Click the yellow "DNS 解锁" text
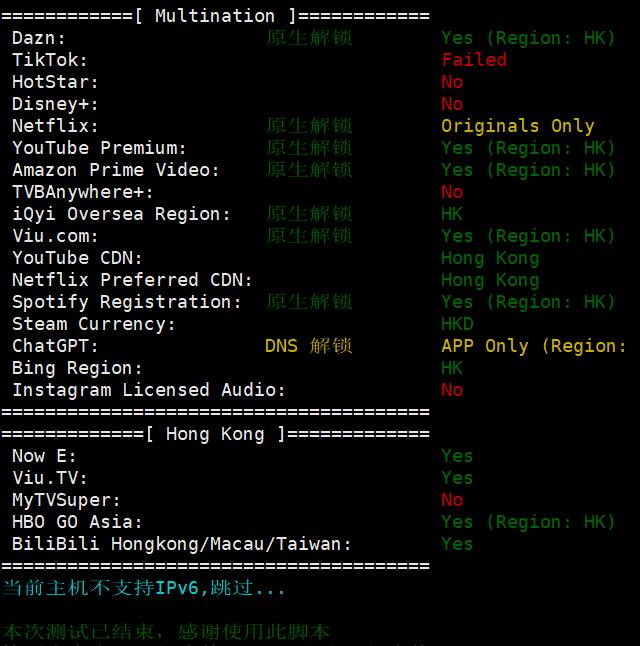Viewport: 640px width, 646px height. (x=309, y=346)
